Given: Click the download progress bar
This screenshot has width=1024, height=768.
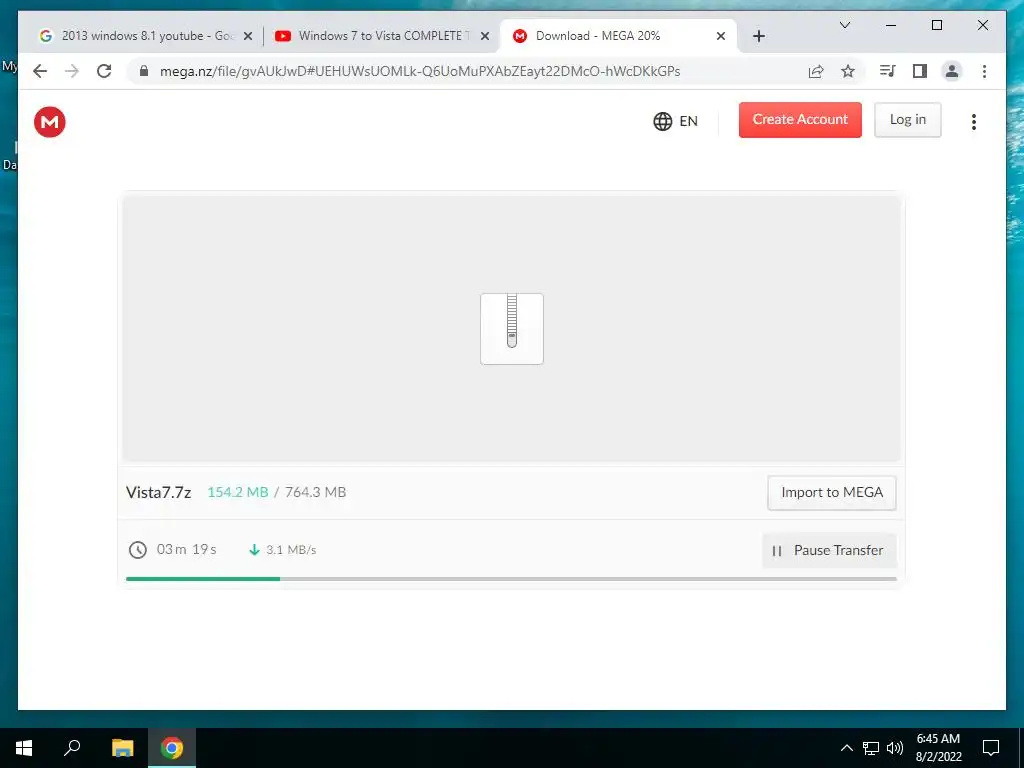Looking at the screenshot, I should pyautogui.click(x=511, y=579).
